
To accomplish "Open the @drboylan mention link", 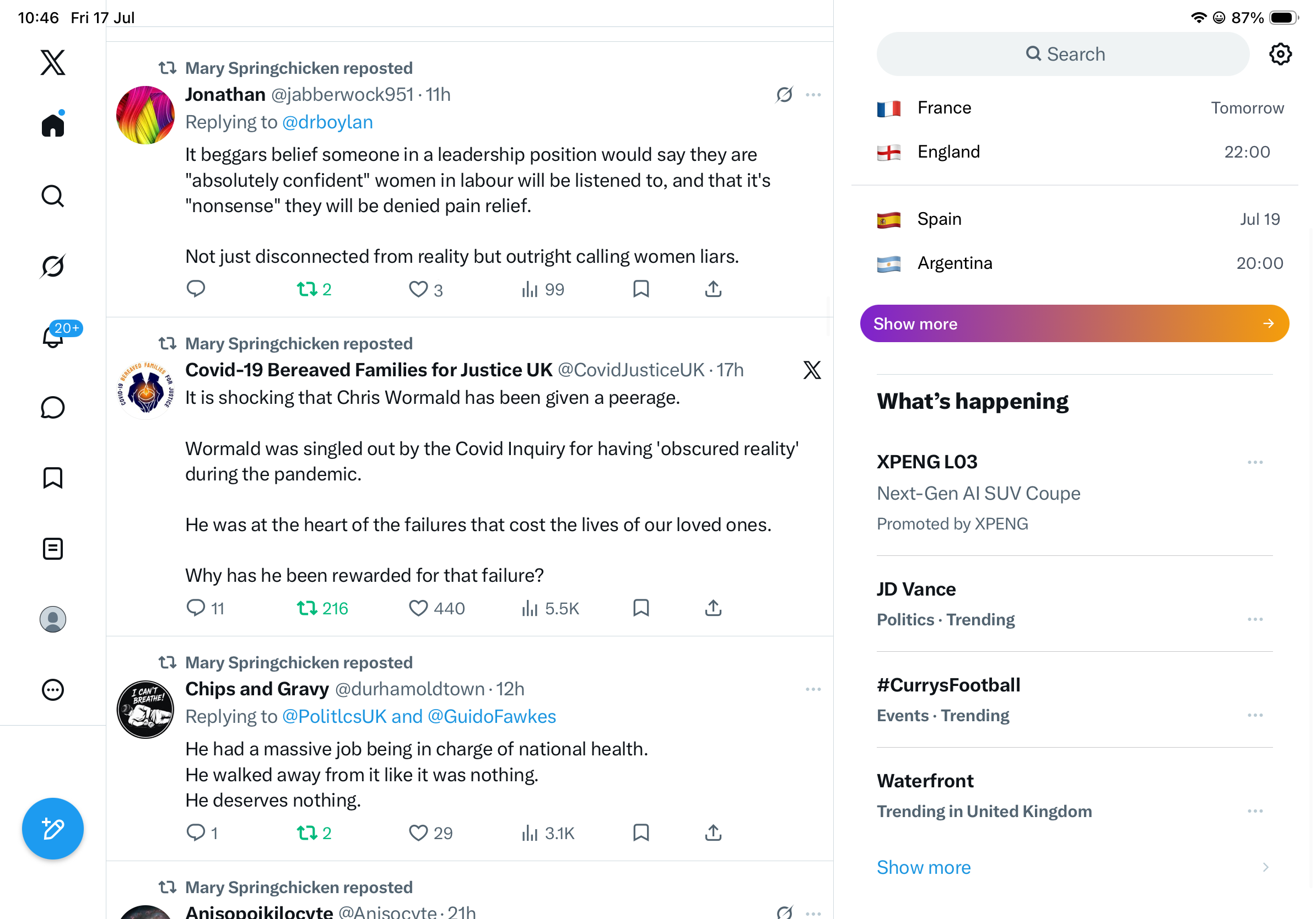I will point(327,122).
